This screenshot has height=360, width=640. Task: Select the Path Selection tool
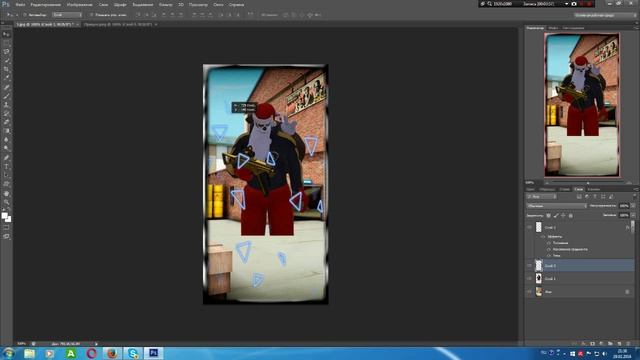click(x=6, y=175)
